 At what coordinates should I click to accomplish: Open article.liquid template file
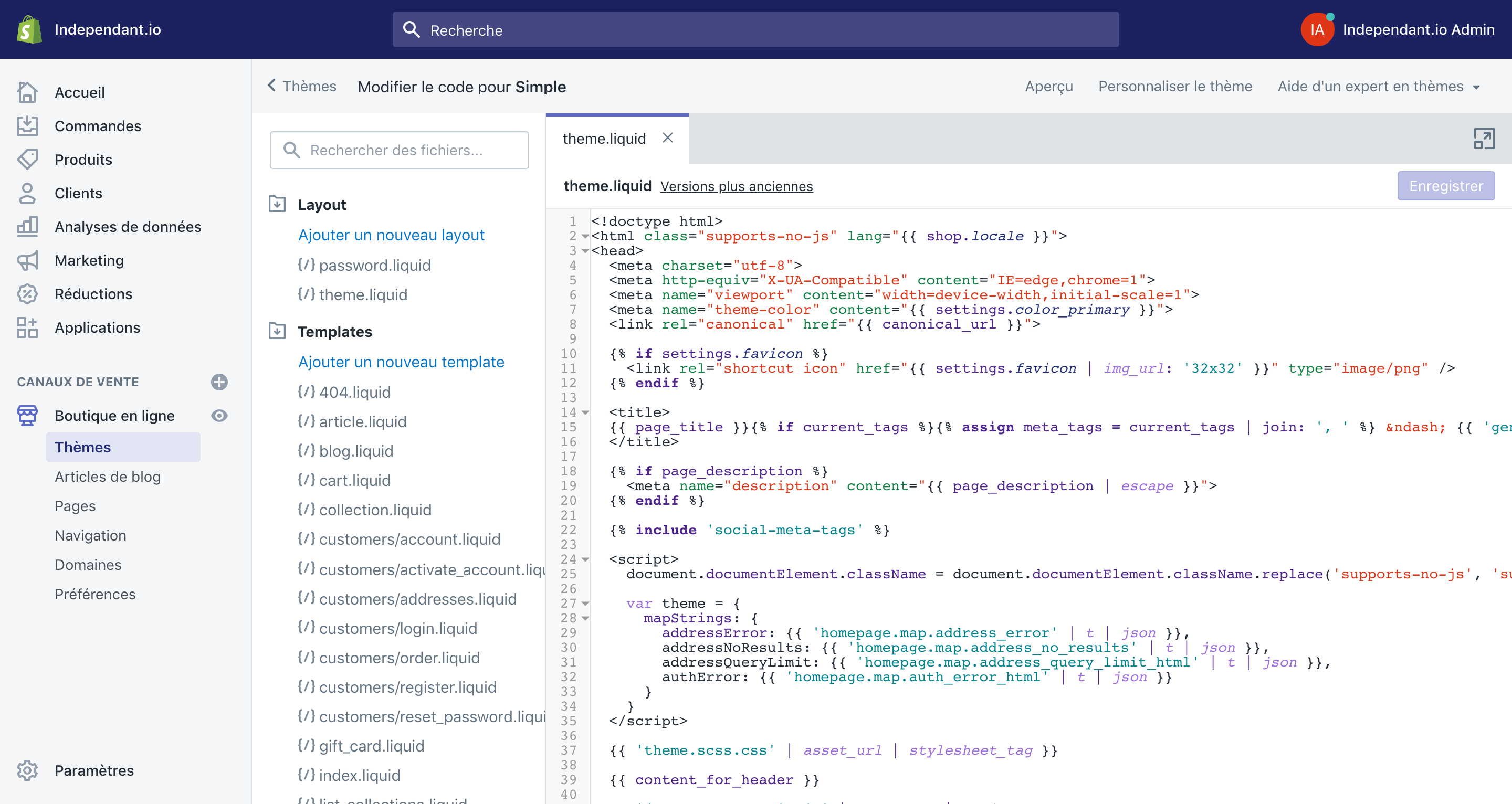(362, 421)
